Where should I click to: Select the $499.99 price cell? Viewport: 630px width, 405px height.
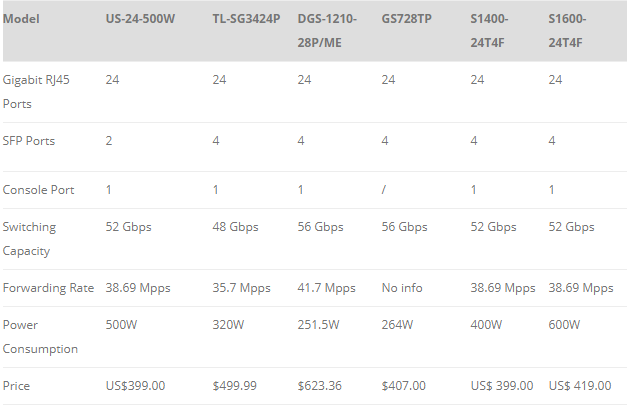[x=235, y=385]
